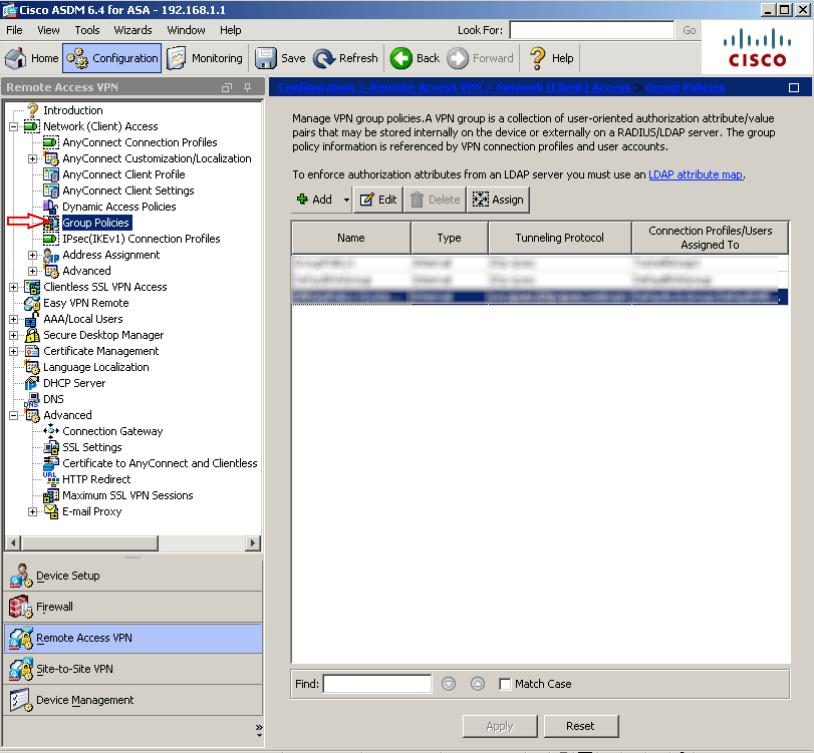Click the AnyConnect Client Profile icon
814x753 pixels.
(x=51, y=174)
